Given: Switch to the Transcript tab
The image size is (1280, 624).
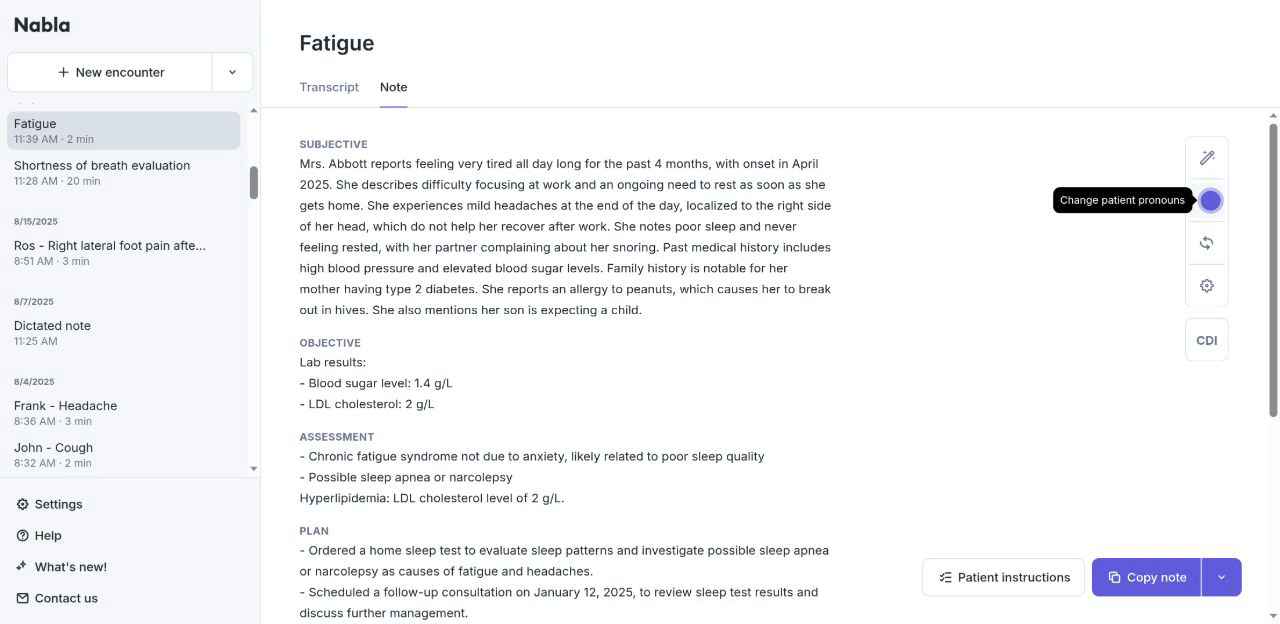Looking at the screenshot, I should (329, 87).
